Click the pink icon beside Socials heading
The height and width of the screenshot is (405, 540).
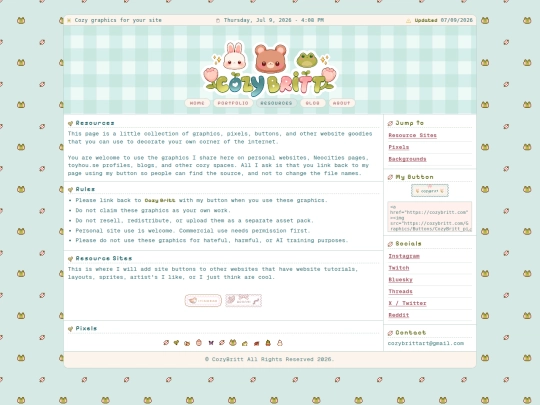click(390, 244)
